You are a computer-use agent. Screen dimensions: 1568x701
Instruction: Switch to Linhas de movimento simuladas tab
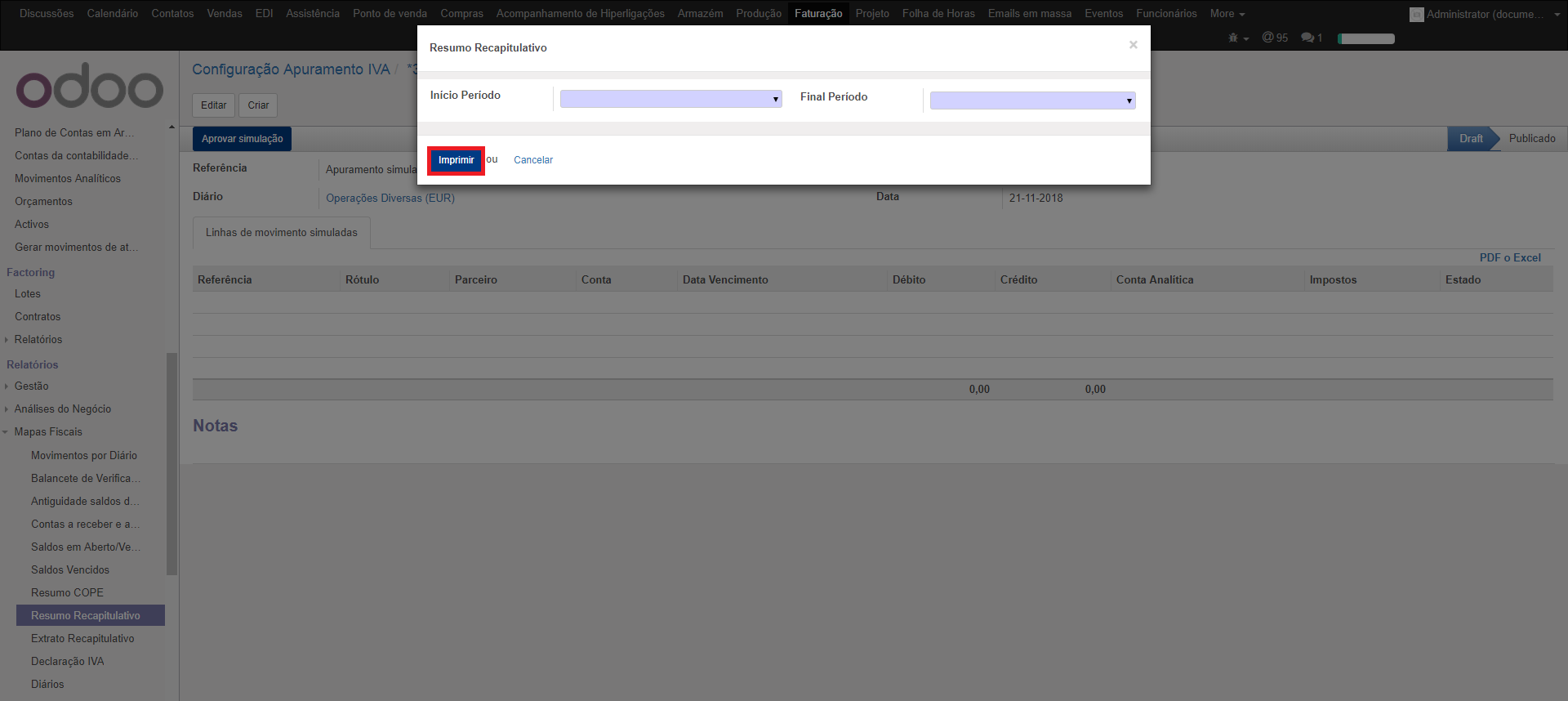[x=281, y=233]
